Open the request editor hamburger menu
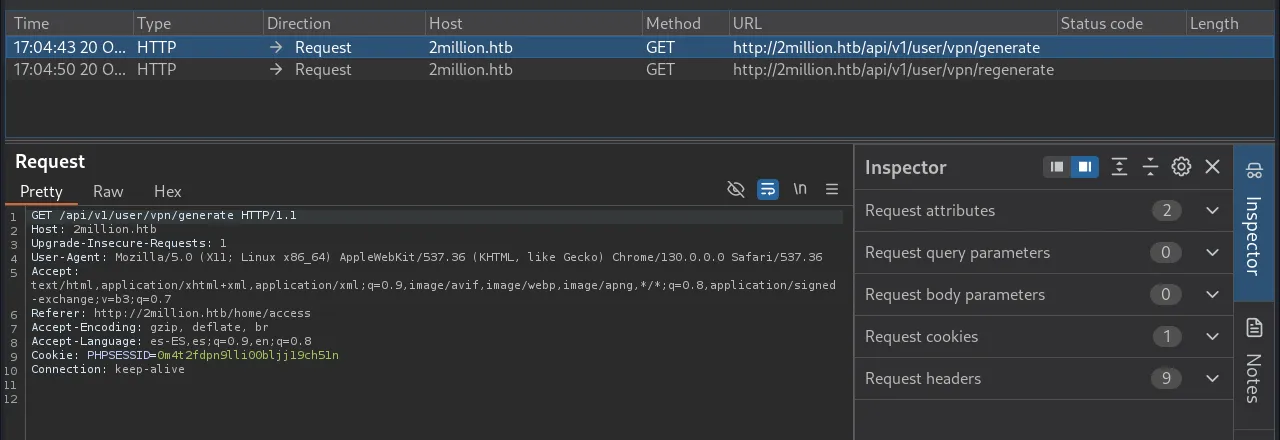The width and height of the screenshot is (1280, 440). (x=831, y=189)
